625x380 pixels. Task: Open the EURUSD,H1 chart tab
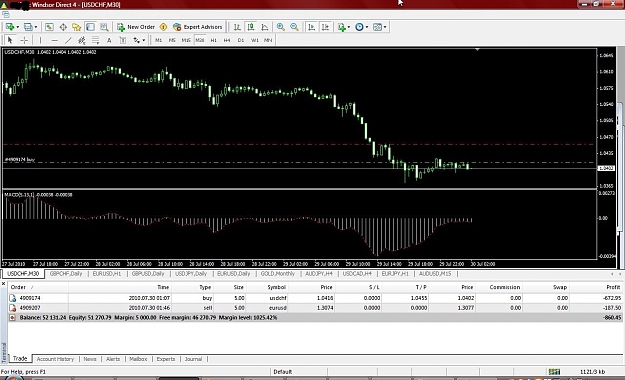coord(106,274)
